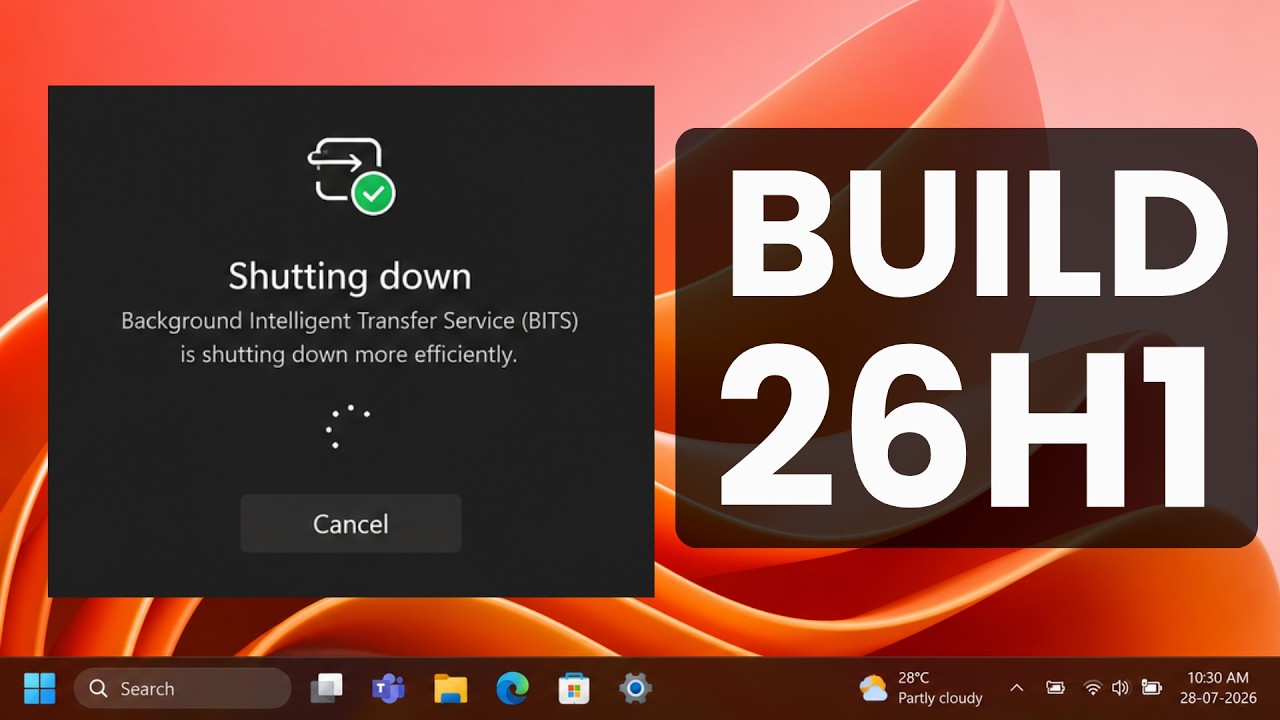Click the taskbar Search box
This screenshot has height=720, width=1280.
click(x=183, y=688)
